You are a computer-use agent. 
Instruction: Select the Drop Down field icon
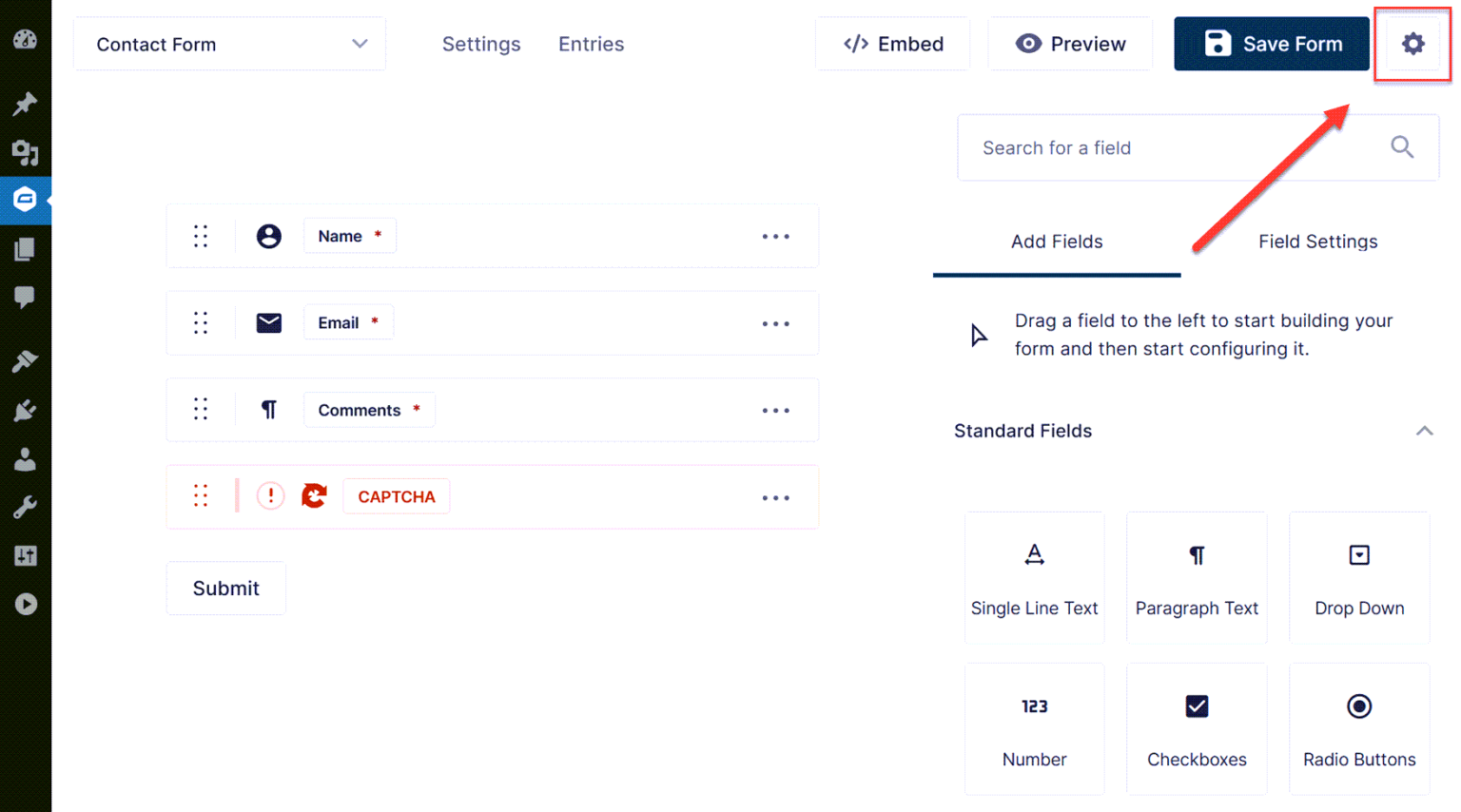point(1358,555)
